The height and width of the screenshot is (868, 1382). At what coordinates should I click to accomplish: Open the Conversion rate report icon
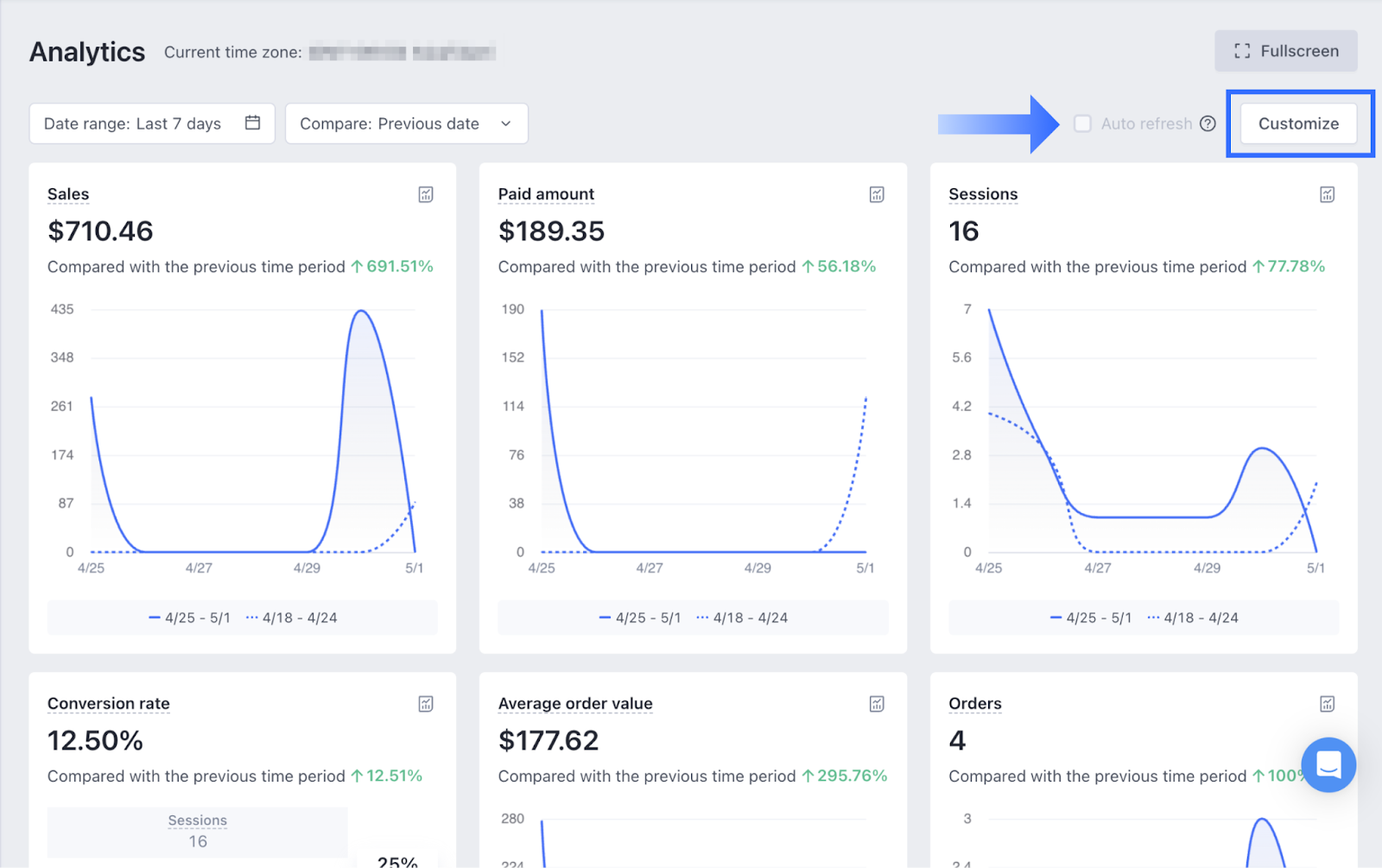tap(426, 704)
